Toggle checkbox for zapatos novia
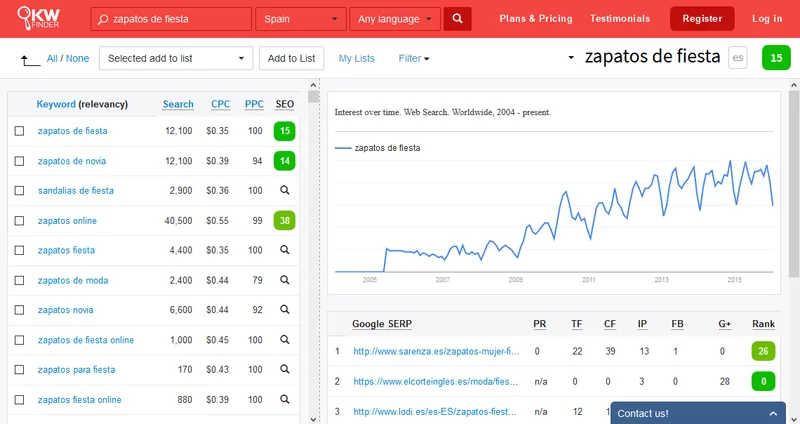Screen dimensions: 800x424 (x=19, y=310)
